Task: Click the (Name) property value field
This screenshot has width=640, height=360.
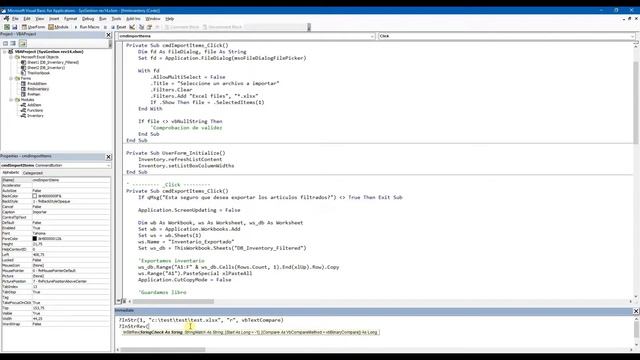Action: pos(71,180)
